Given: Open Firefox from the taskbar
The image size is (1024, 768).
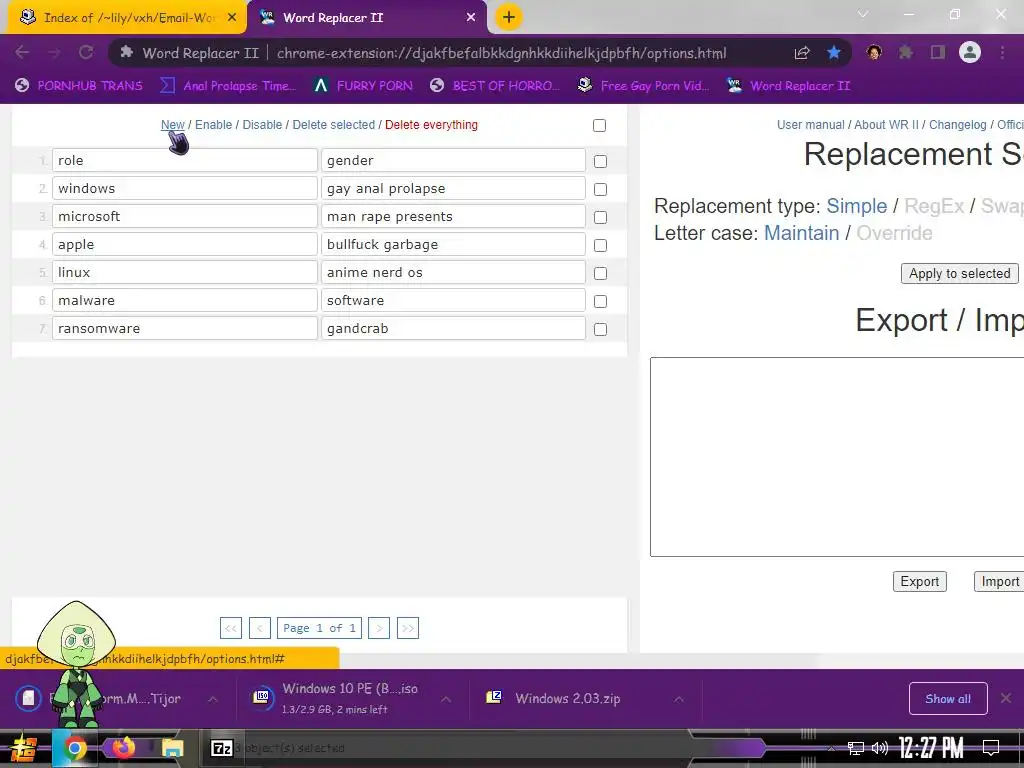Looking at the screenshot, I should click(123, 747).
